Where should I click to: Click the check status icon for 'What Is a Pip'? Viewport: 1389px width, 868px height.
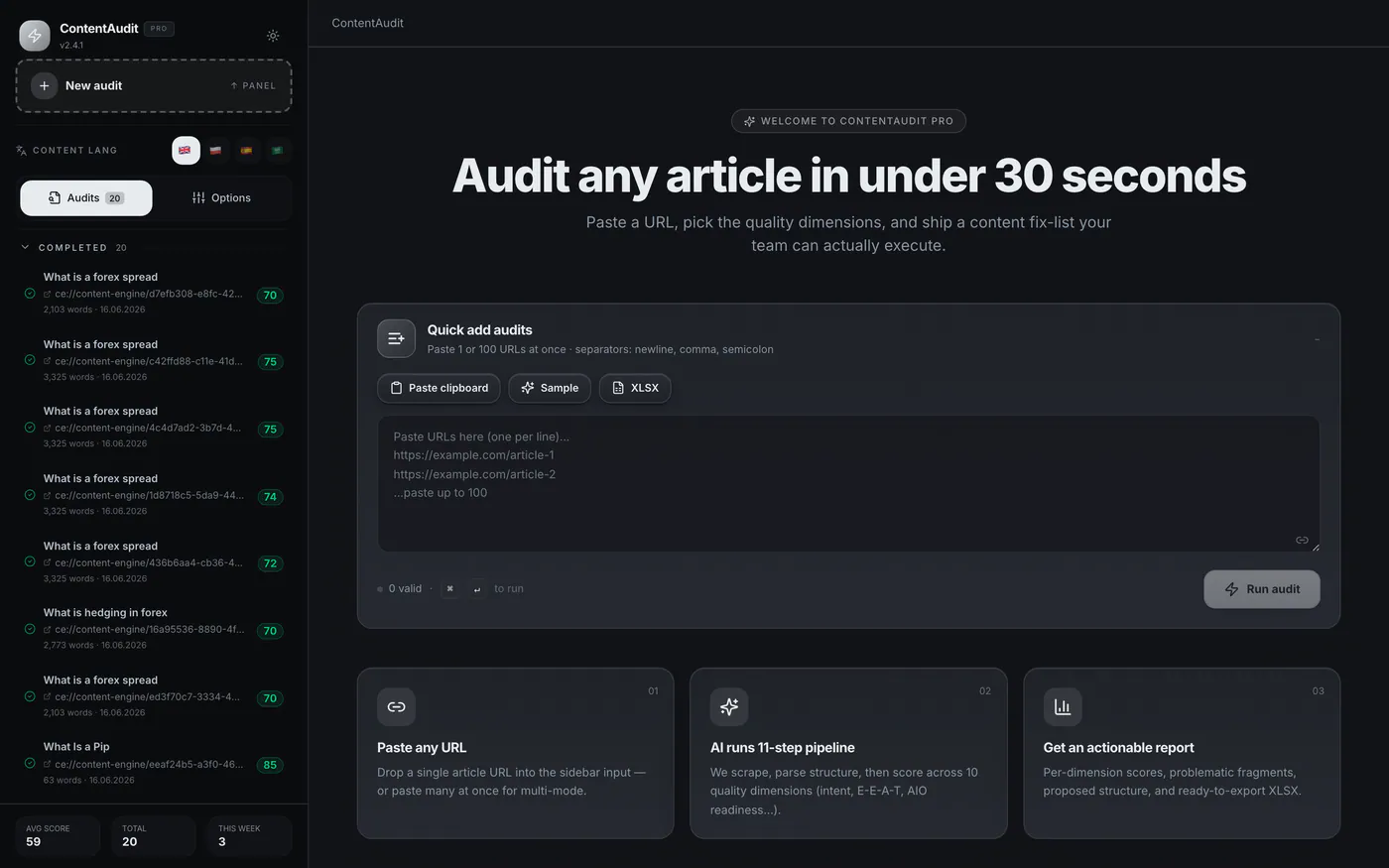30,763
